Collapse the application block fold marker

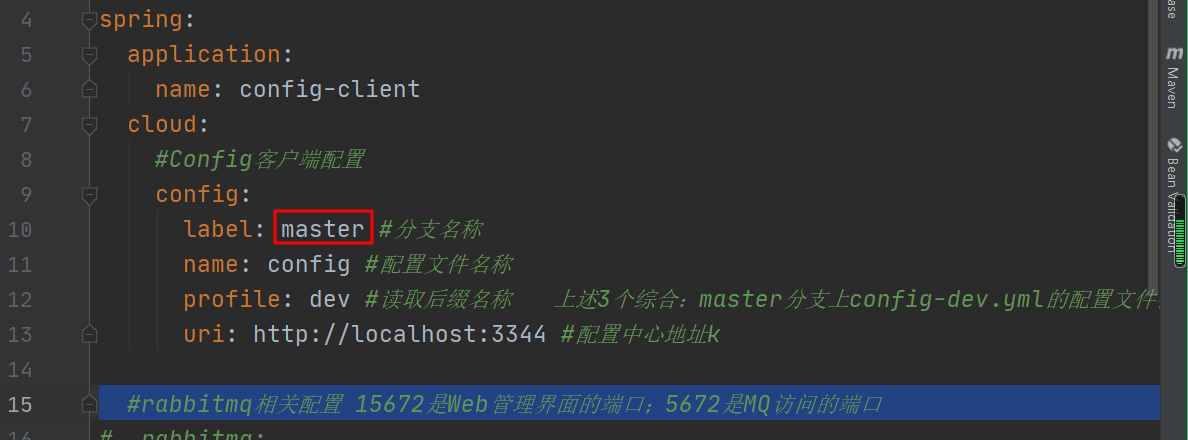pos(89,55)
